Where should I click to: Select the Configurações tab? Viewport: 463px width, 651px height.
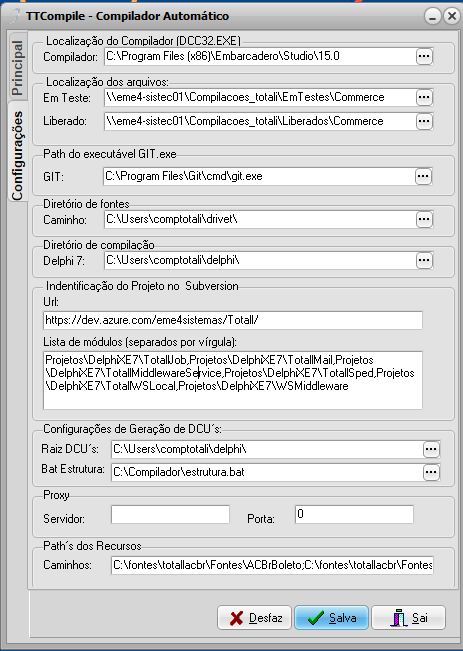click(x=17, y=152)
